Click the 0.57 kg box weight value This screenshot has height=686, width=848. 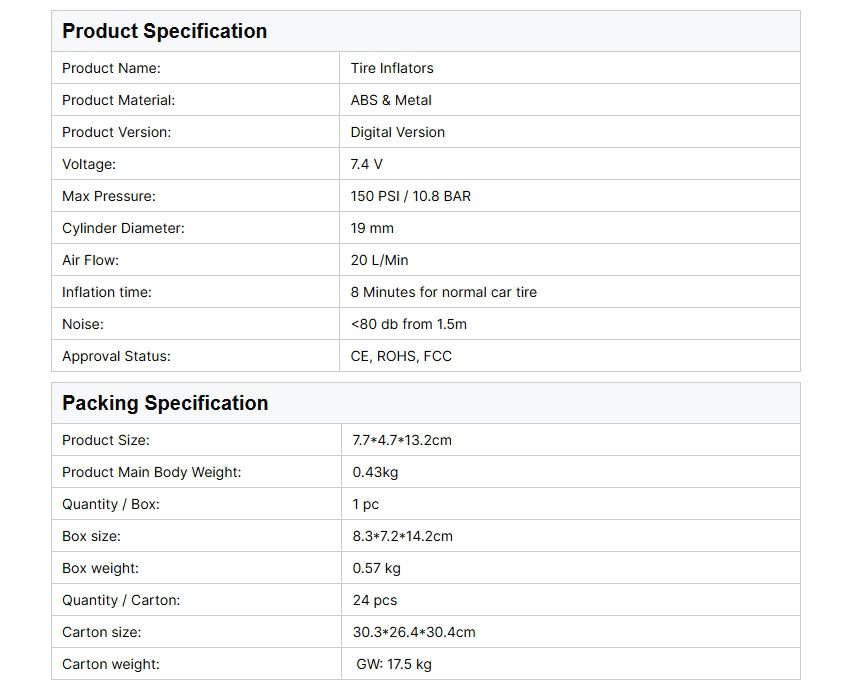376,568
